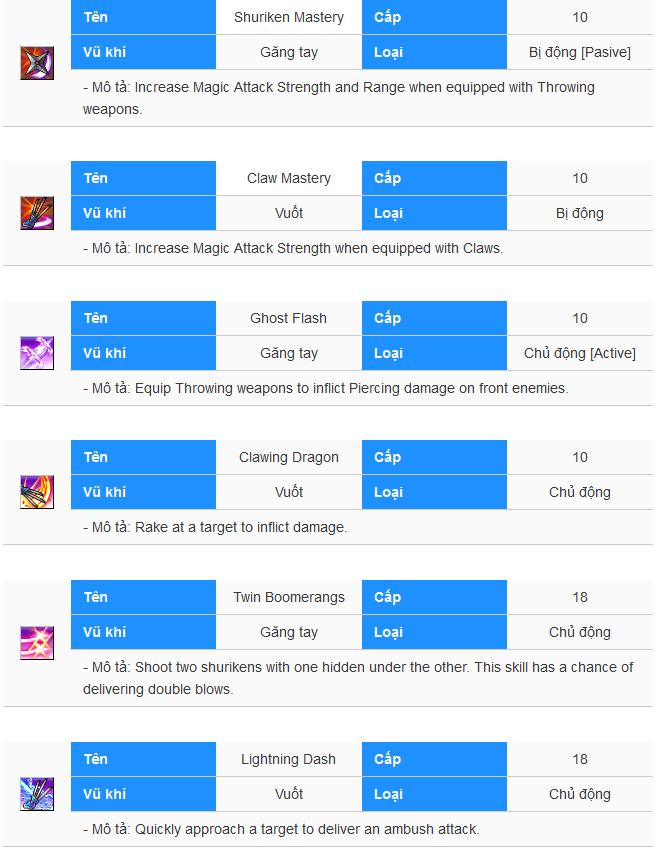
Task: Click the 'Tên' header in Ghost Flash table
Action: [143, 318]
